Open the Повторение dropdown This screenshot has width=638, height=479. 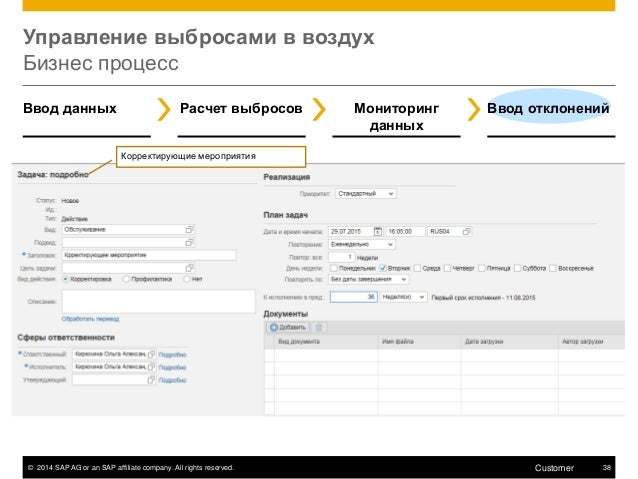(x=390, y=243)
